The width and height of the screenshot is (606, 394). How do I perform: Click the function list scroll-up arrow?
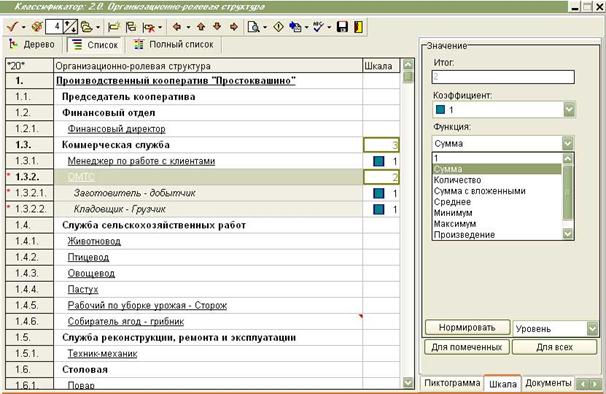pos(568,158)
